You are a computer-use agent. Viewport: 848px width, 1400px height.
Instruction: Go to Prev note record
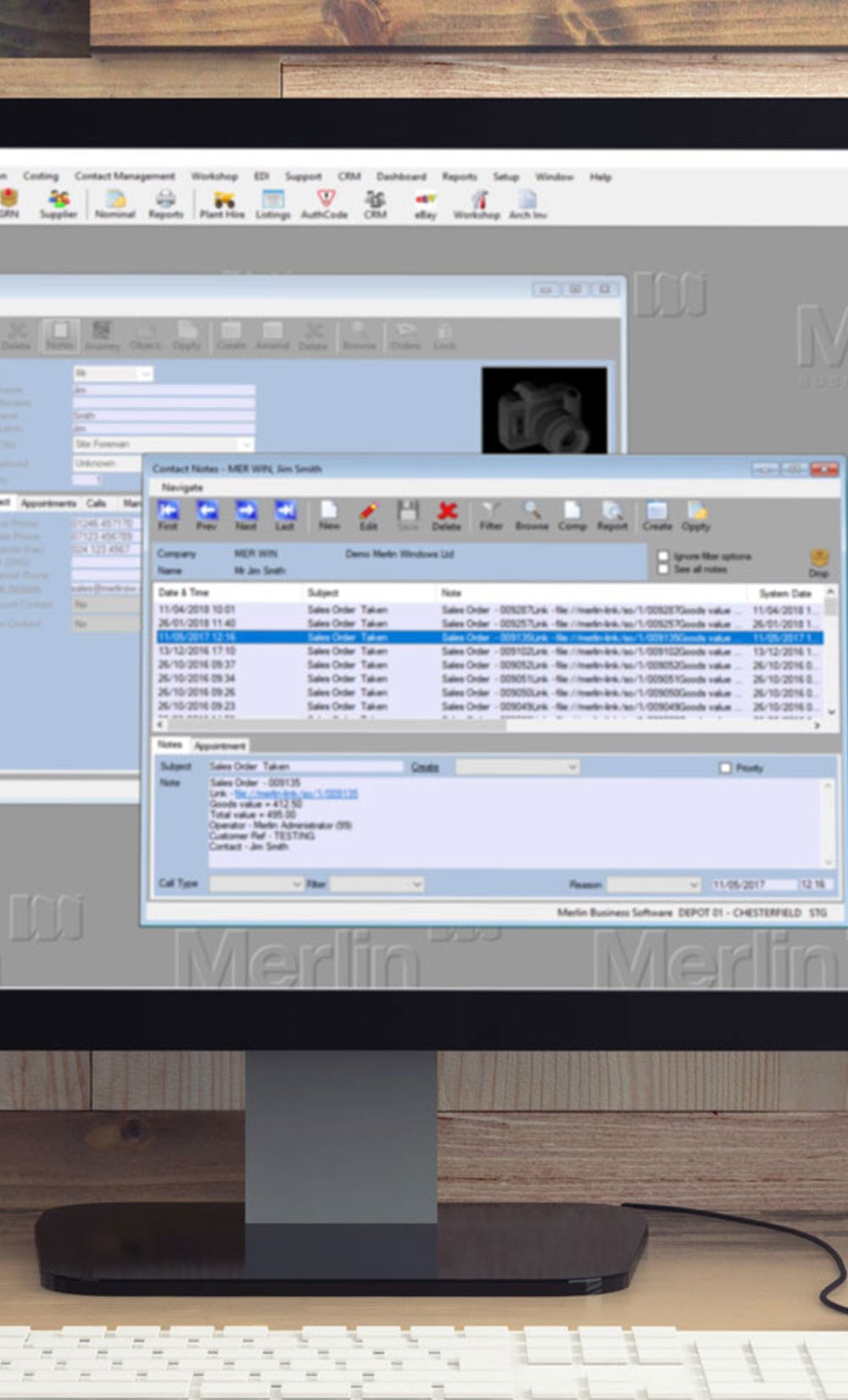pyautogui.click(x=207, y=514)
